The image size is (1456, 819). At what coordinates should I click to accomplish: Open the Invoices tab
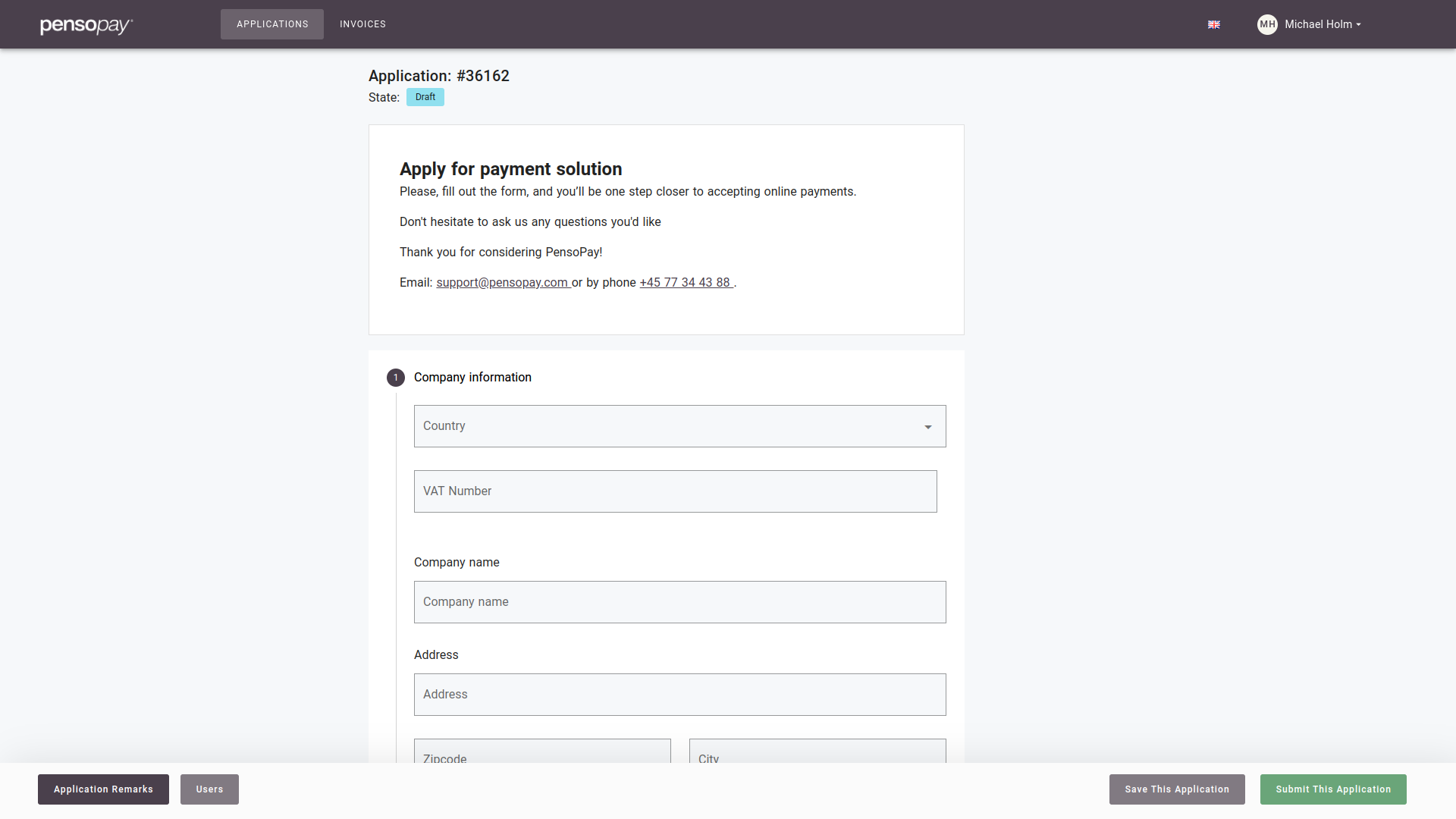[x=362, y=24]
